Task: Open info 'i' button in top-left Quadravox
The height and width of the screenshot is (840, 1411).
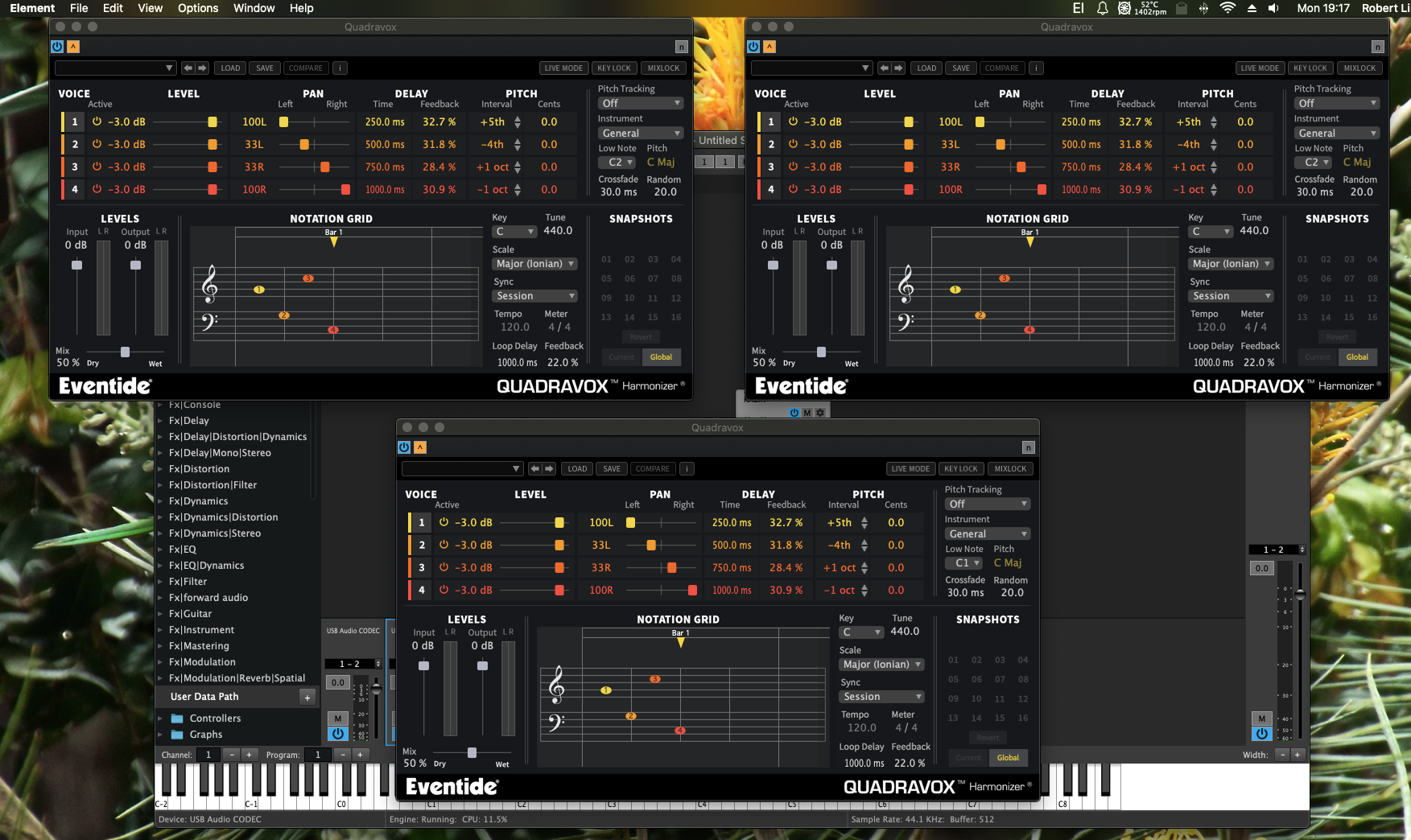Action: tap(340, 68)
